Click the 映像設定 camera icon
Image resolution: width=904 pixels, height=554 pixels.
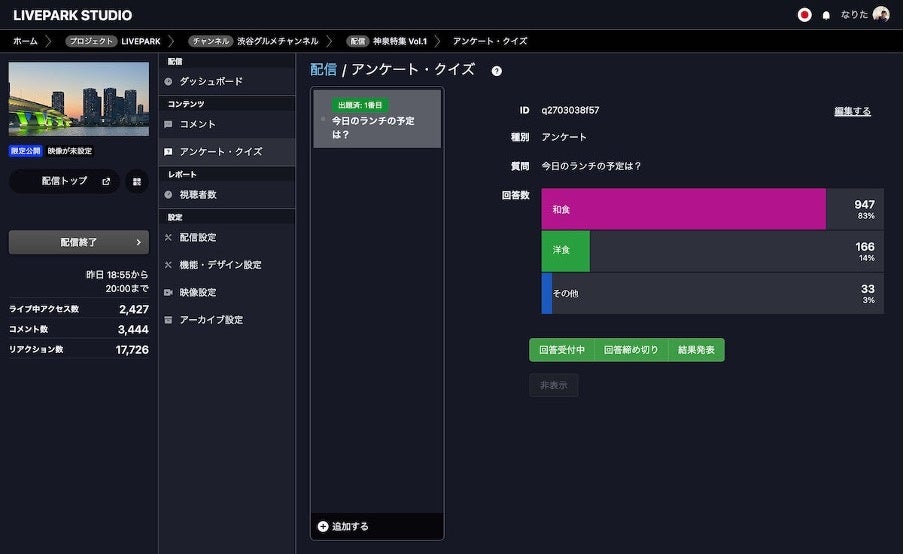point(168,293)
